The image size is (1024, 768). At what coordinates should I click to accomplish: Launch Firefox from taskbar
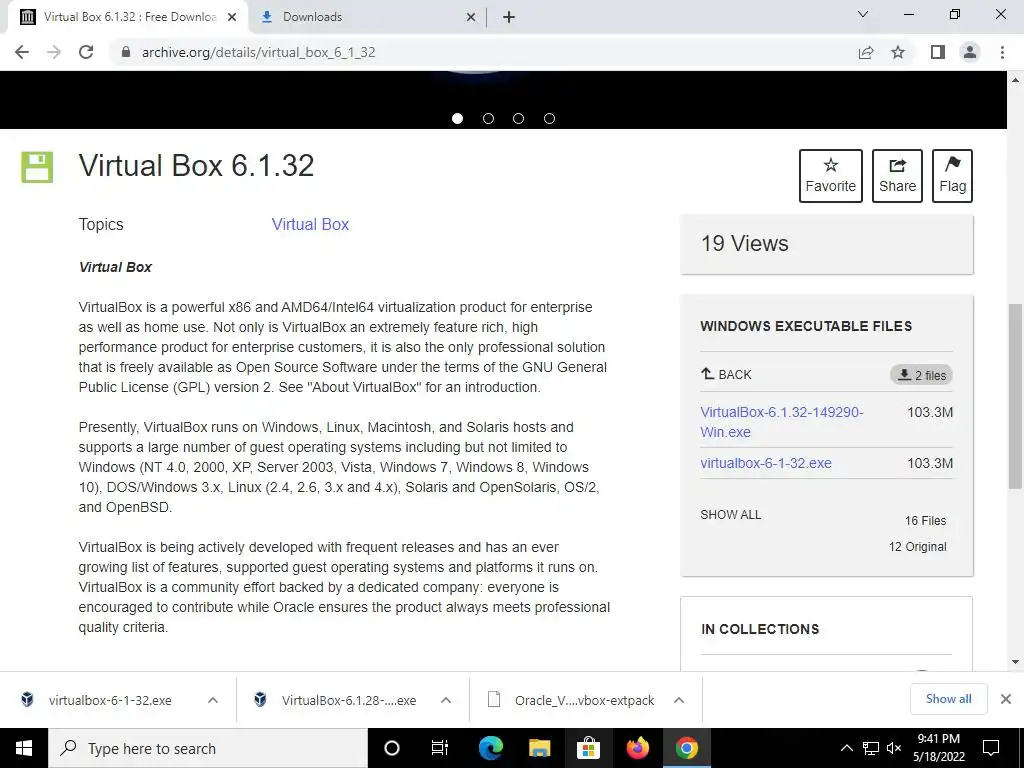[x=637, y=748]
